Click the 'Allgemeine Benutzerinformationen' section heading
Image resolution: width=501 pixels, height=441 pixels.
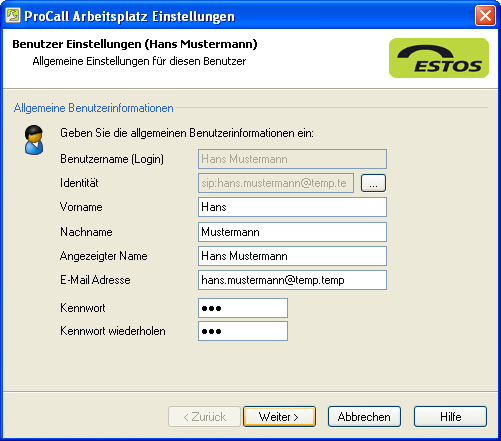tap(94, 108)
